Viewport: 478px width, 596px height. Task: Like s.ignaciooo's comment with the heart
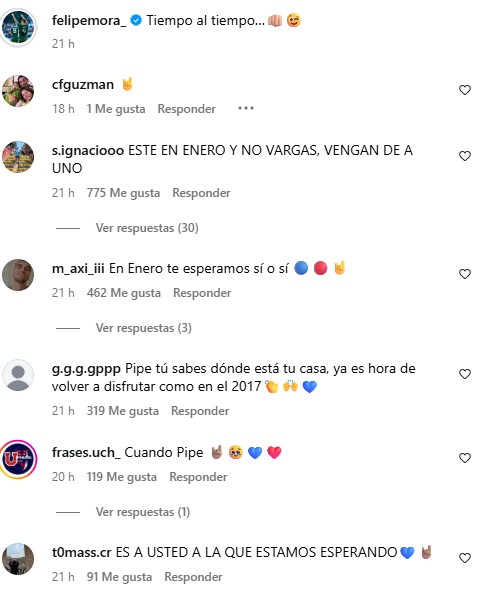pyautogui.click(x=465, y=156)
